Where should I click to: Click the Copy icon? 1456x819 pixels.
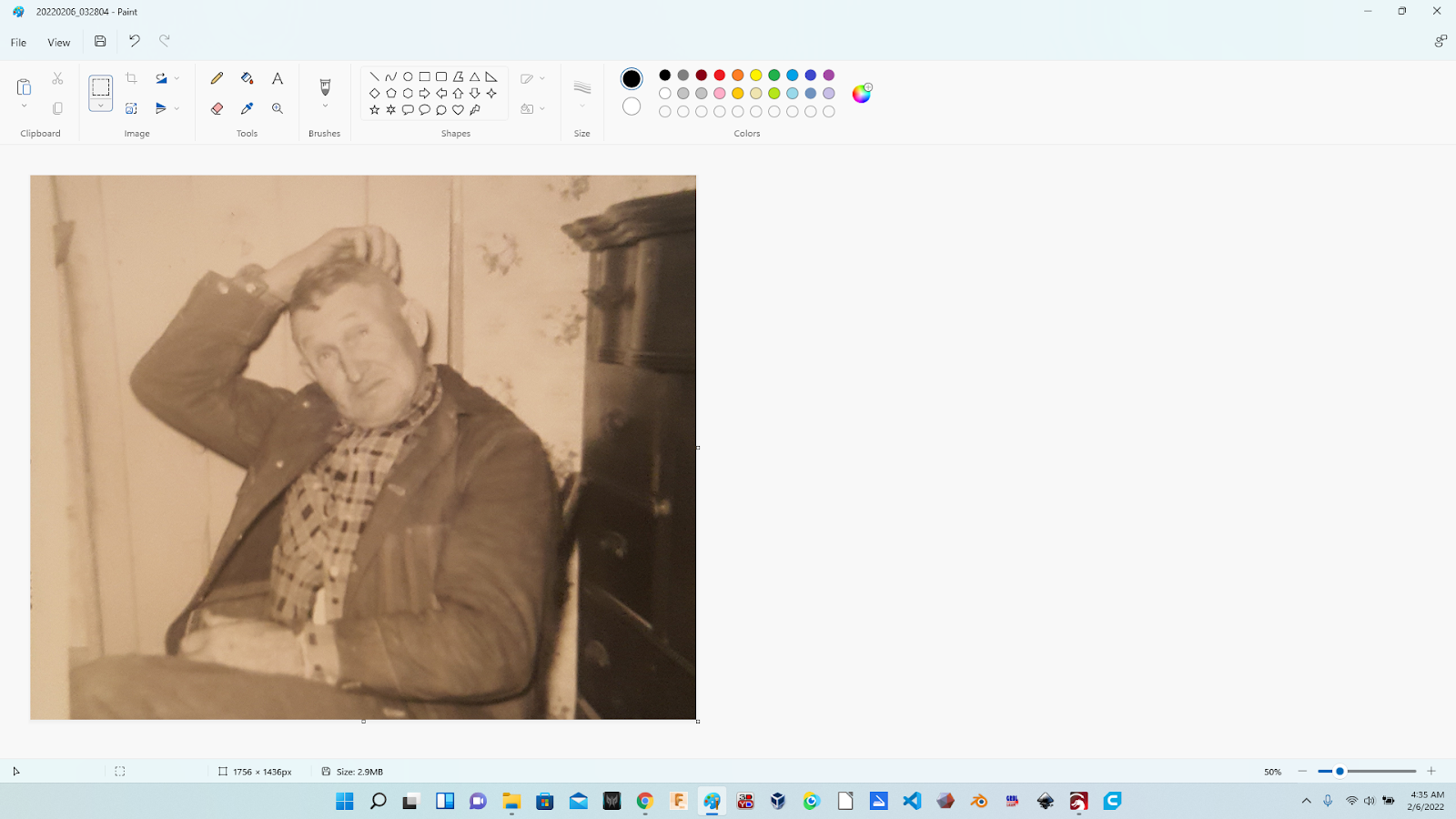57,108
